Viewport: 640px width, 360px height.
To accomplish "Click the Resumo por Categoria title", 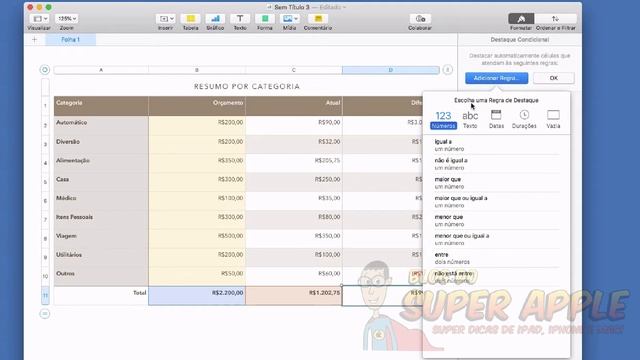I will pos(247,87).
